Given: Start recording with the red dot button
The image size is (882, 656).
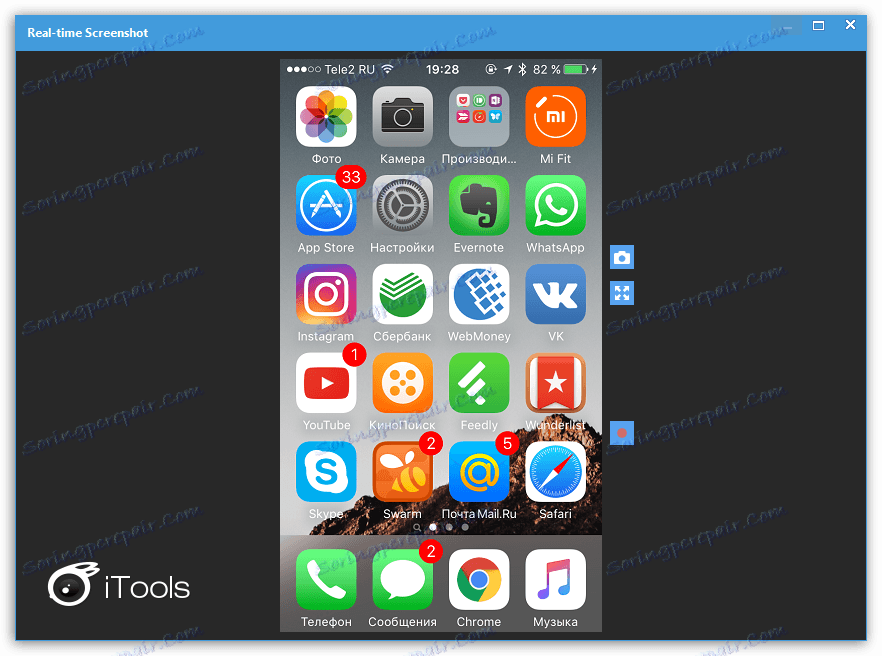Looking at the screenshot, I should pos(622,433).
